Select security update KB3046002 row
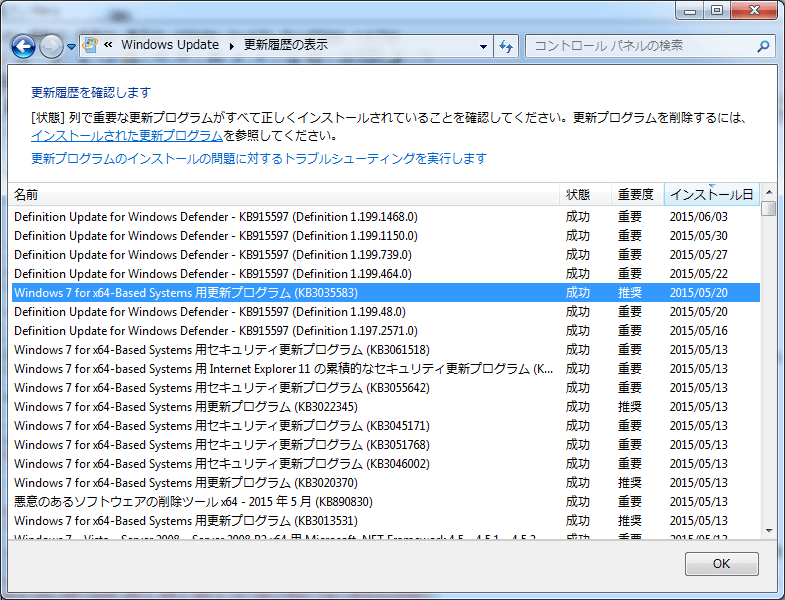 pyautogui.click(x=386, y=464)
